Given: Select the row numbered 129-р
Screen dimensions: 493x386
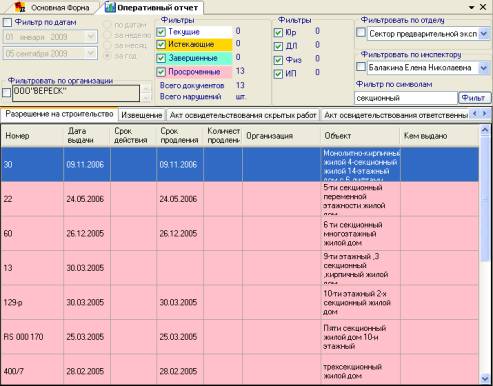Looking at the screenshot, I should [x=240, y=302].
